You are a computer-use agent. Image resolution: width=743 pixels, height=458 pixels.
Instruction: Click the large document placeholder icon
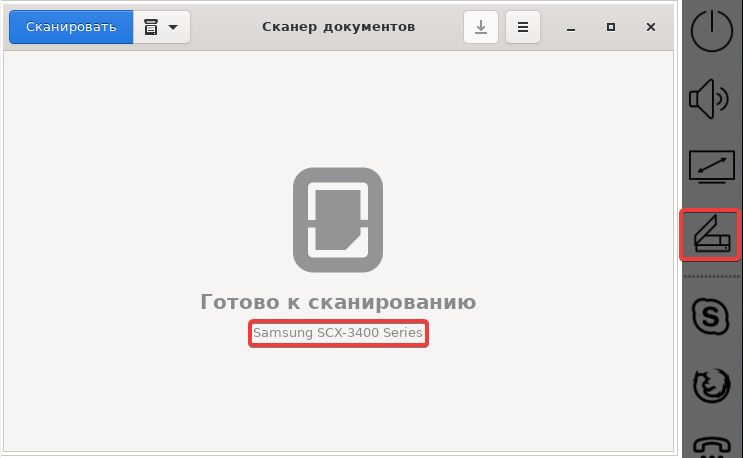click(x=338, y=219)
